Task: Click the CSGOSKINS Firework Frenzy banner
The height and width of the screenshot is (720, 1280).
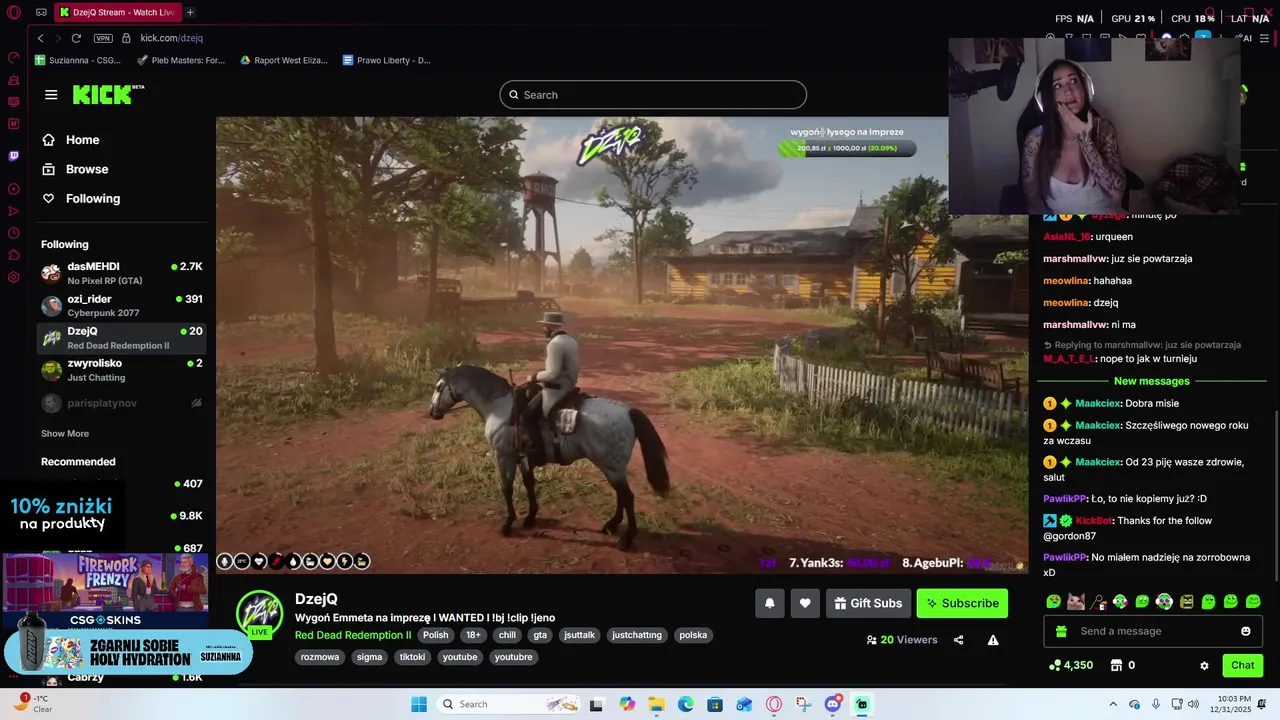Action: [105, 590]
